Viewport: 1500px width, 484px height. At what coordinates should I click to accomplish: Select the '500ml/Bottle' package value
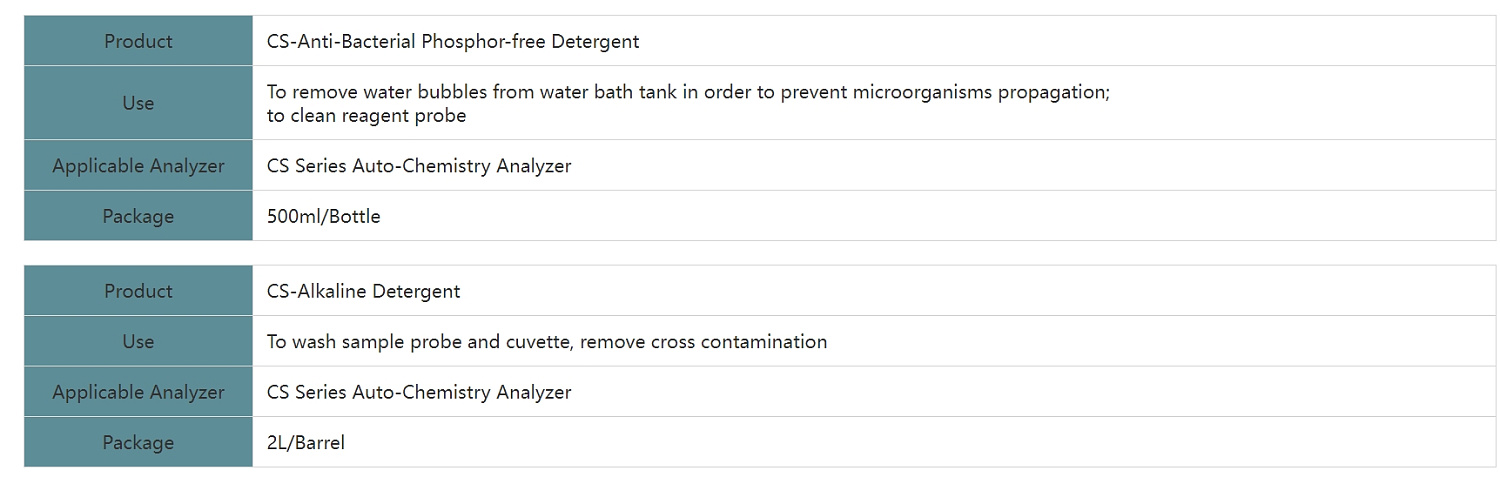(323, 216)
